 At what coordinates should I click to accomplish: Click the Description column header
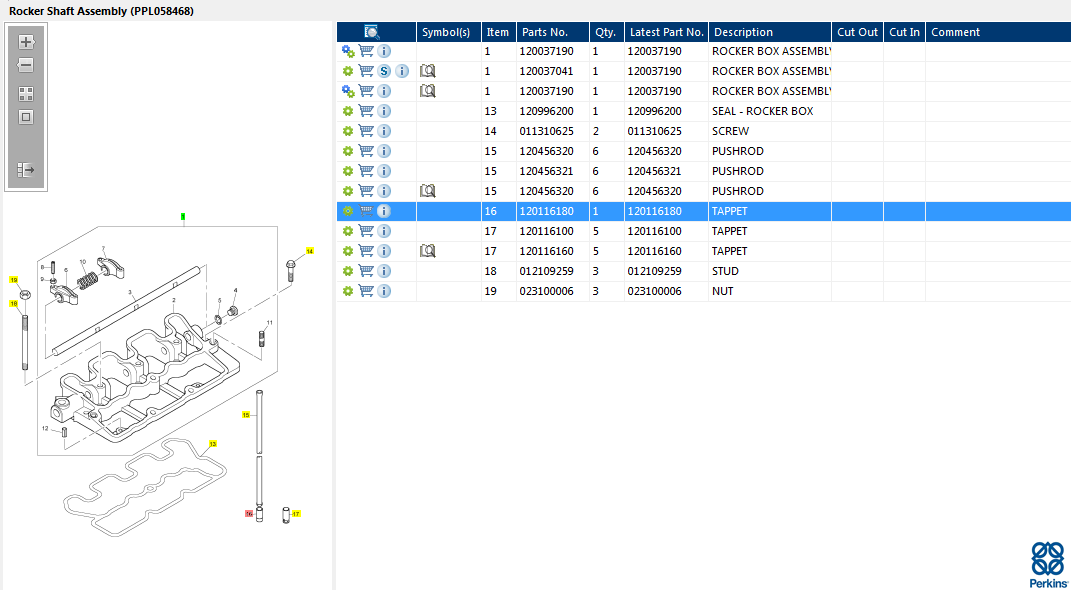(x=743, y=32)
